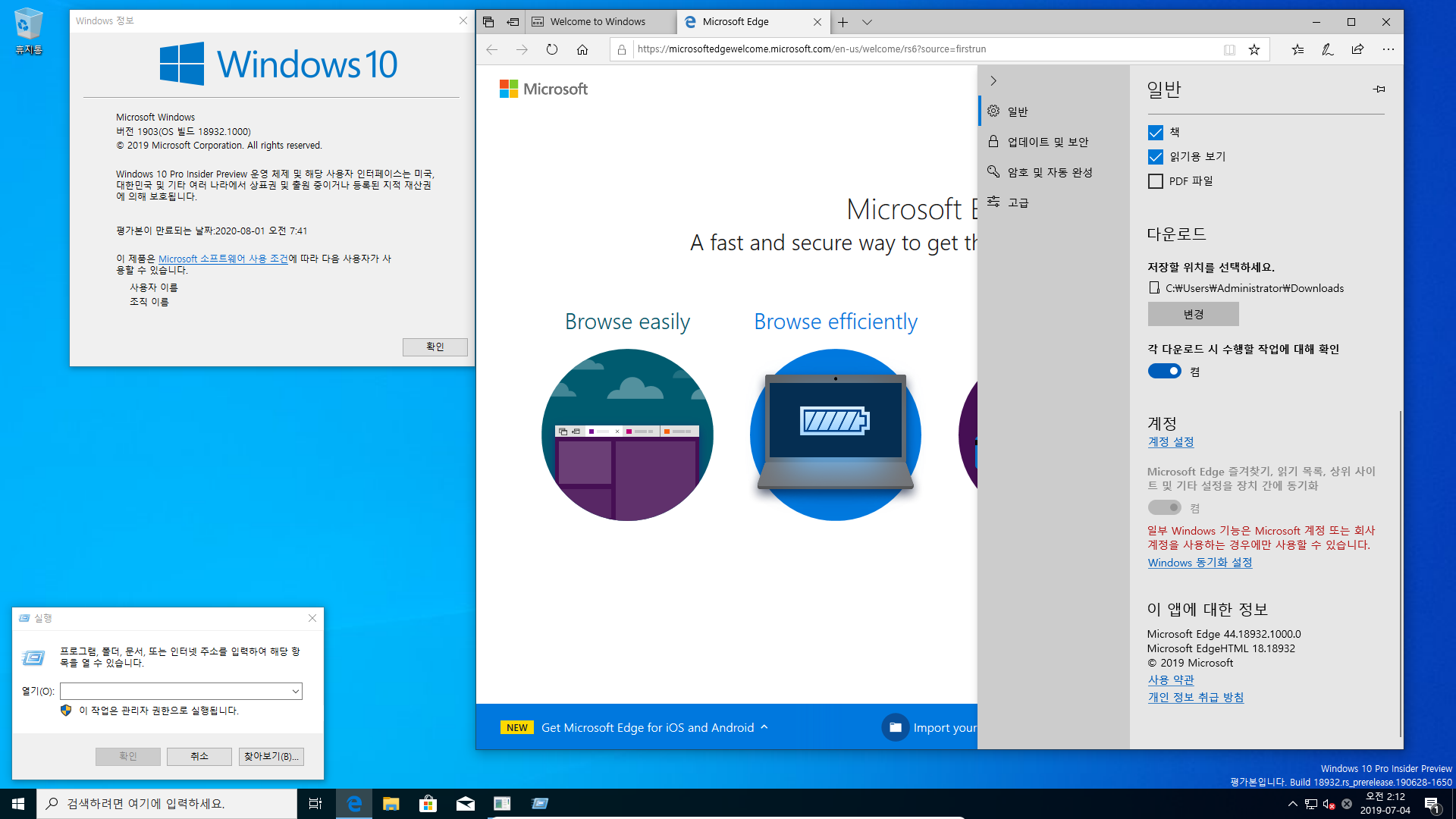The width and height of the screenshot is (1456, 819).
Task: Select the Welcome to Windows tab
Action: click(600, 21)
